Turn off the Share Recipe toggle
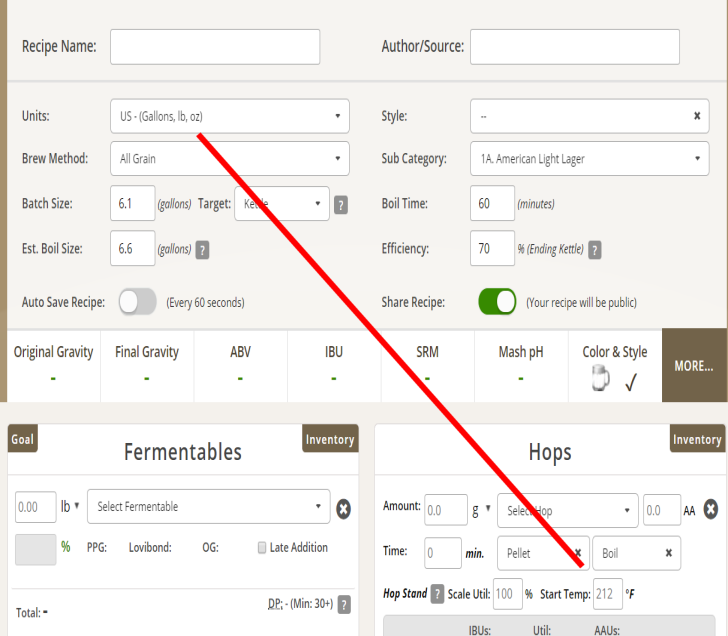Viewport: 728px width, 636px height. (497, 302)
